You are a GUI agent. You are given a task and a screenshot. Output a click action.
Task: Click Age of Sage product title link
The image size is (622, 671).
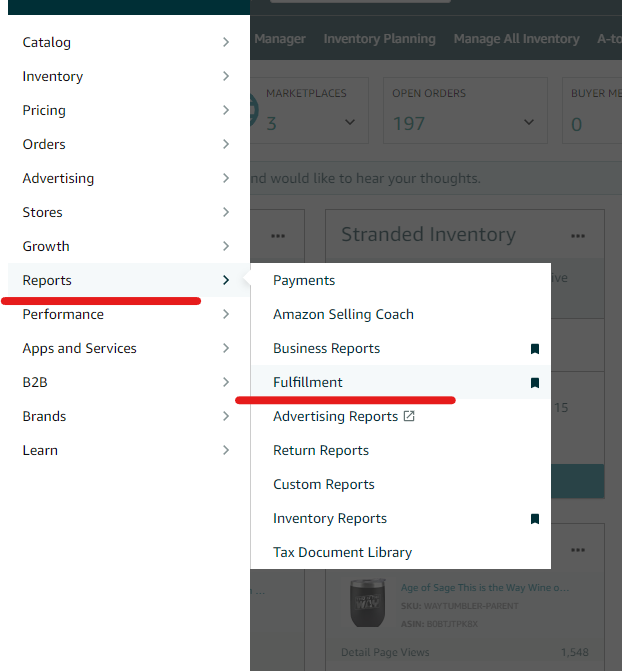click(483, 588)
